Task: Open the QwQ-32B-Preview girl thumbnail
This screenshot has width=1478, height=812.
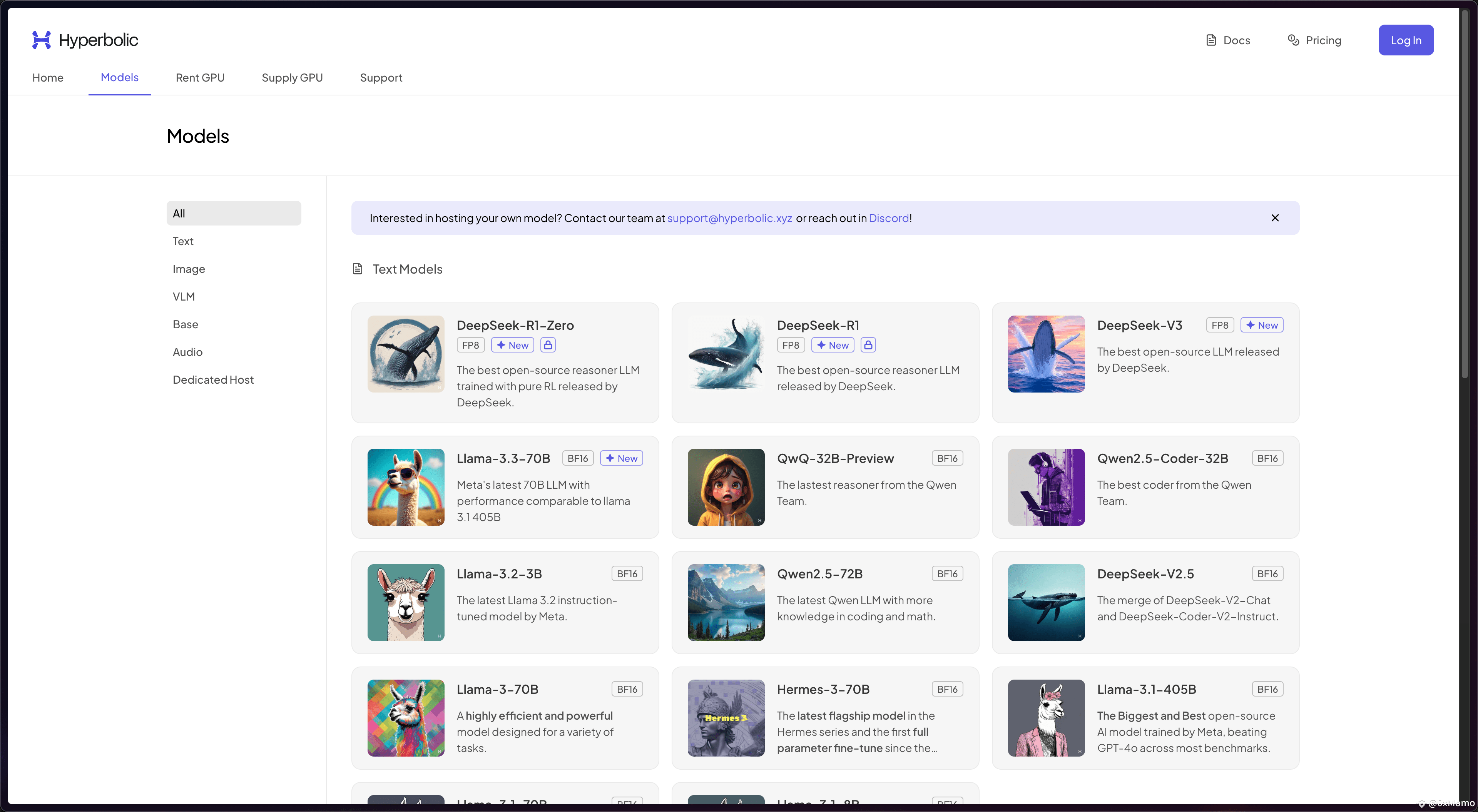Action: (x=726, y=487)
